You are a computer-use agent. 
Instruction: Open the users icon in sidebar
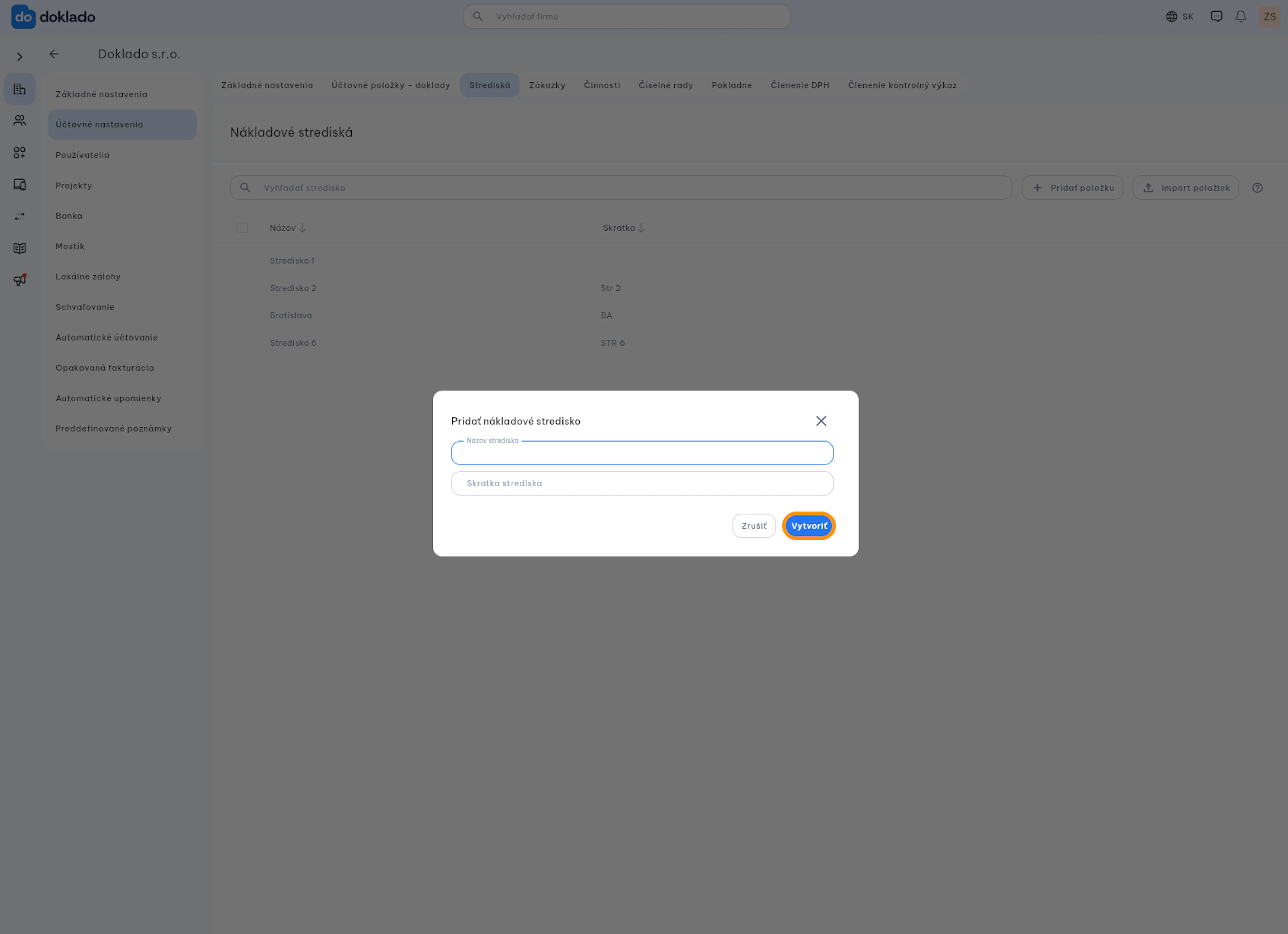point(20,120)
